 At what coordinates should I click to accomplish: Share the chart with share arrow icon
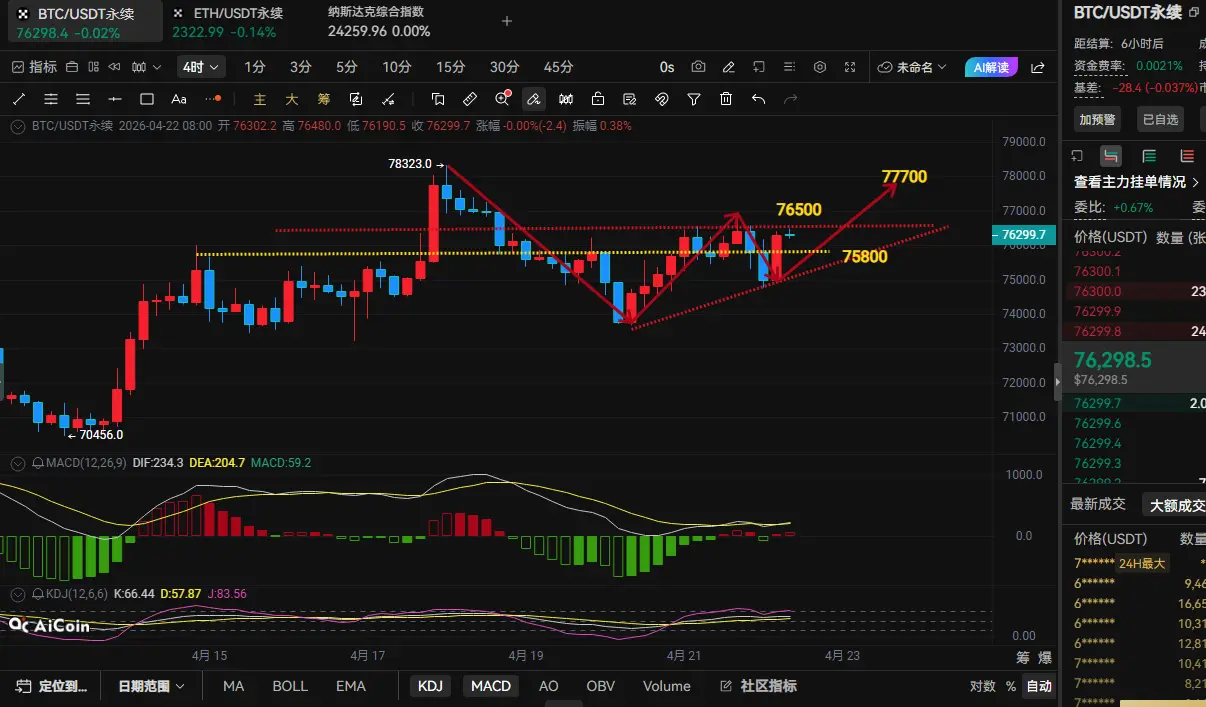(x=1038, y=67)
